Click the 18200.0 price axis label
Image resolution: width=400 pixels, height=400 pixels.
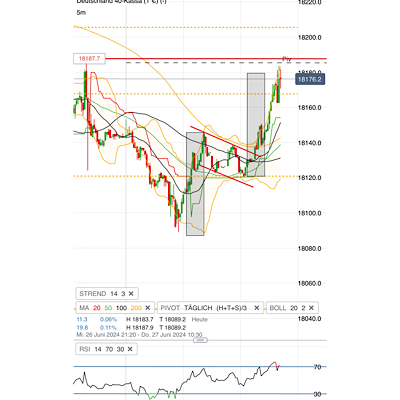(309, 37)
